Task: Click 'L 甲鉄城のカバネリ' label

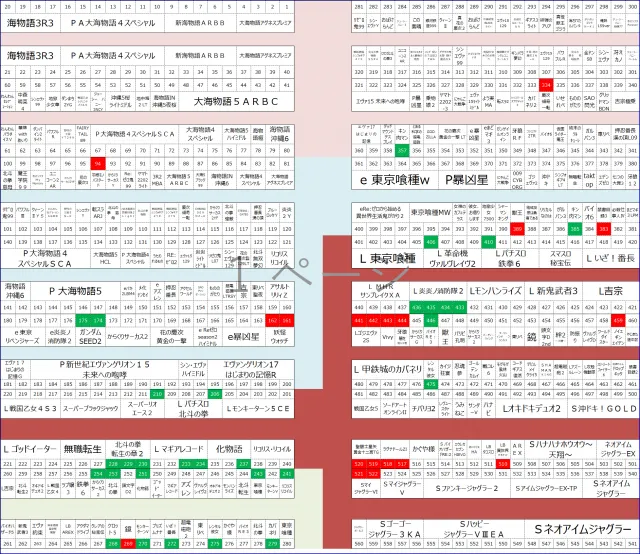Action: (388, 369)
